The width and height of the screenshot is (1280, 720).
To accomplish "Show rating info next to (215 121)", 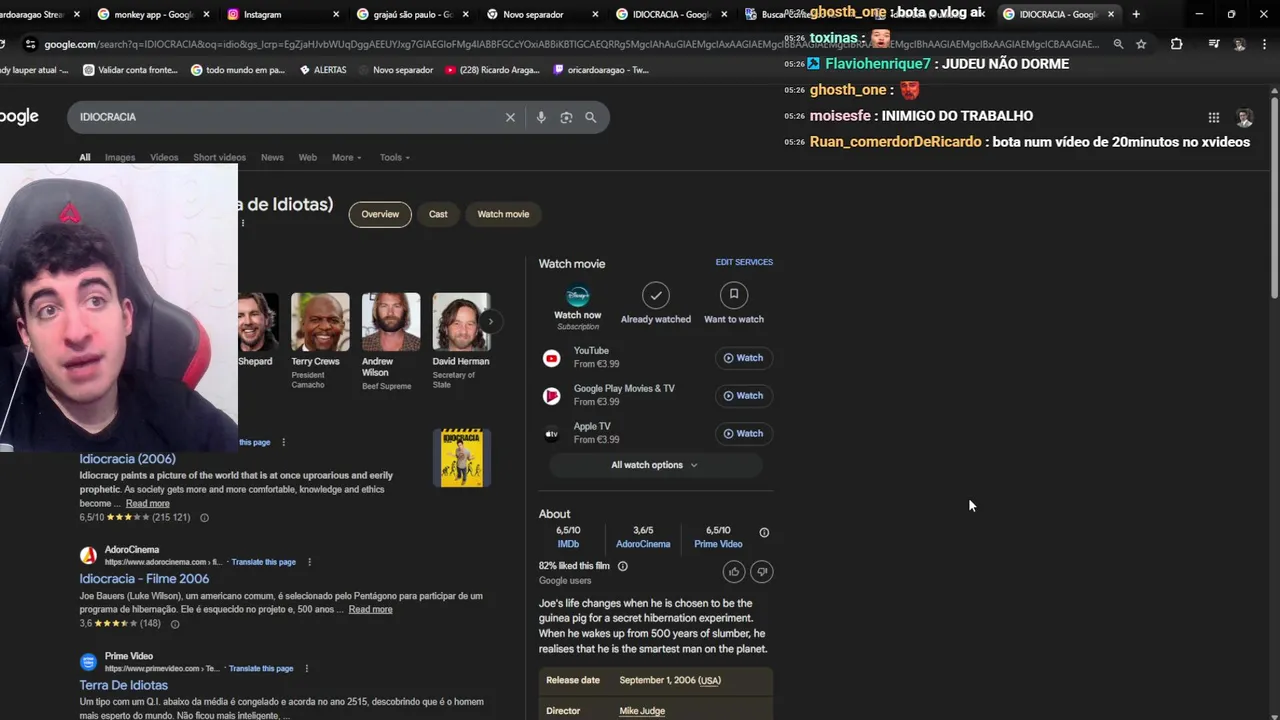I will click(204, 518).
